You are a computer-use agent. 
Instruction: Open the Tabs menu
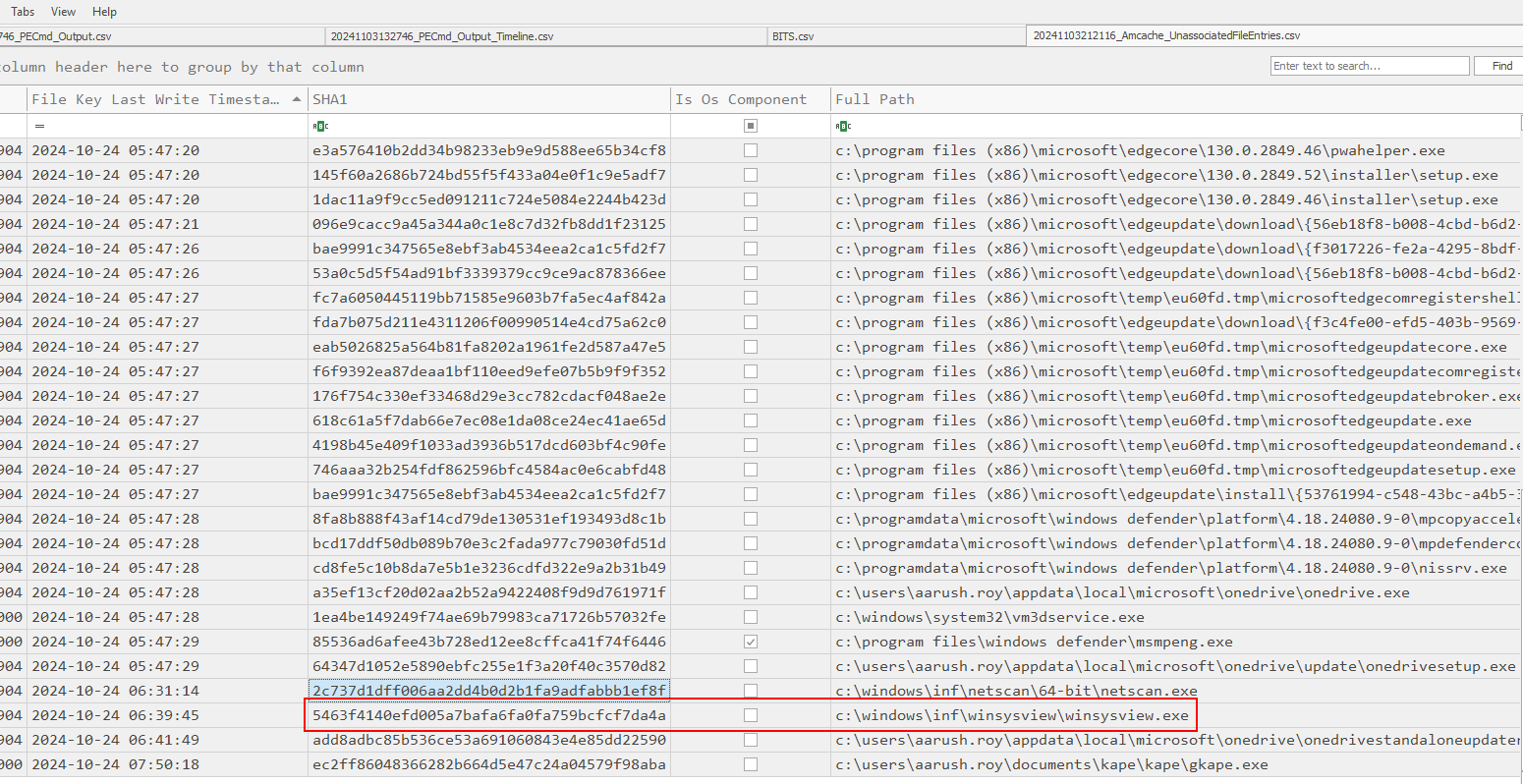(23, 12)
